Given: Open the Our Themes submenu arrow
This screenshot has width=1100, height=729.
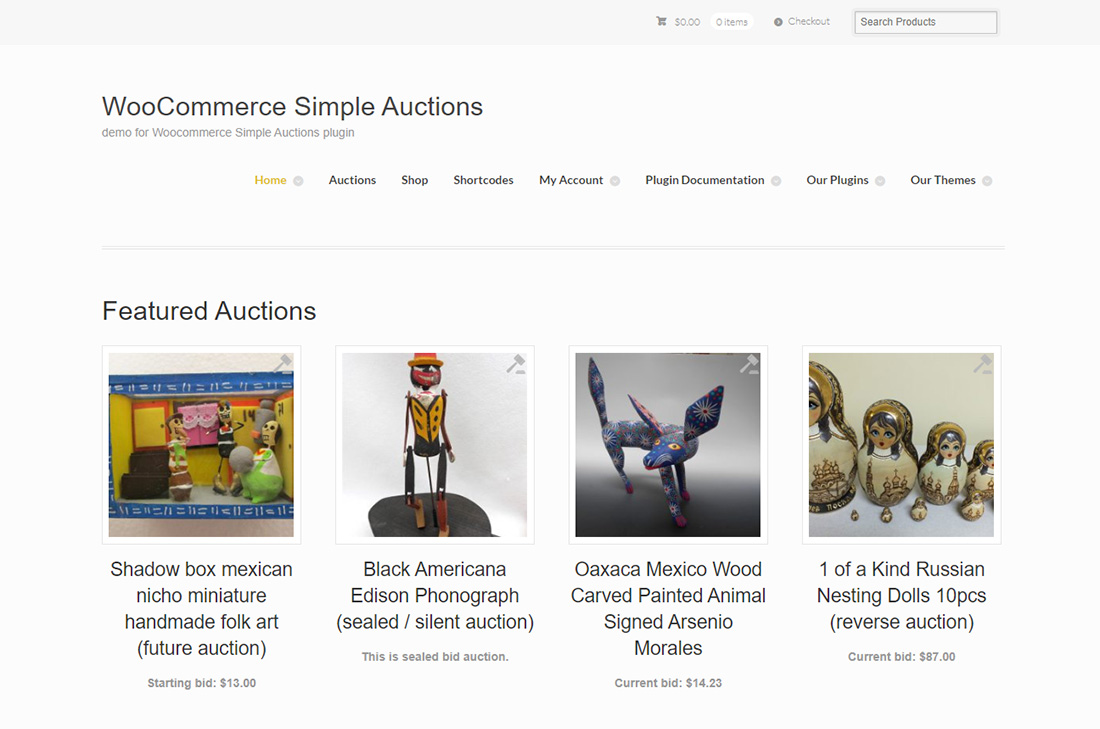Looking at the screenshot, I should pyautogui.click(x=987, y=181).
